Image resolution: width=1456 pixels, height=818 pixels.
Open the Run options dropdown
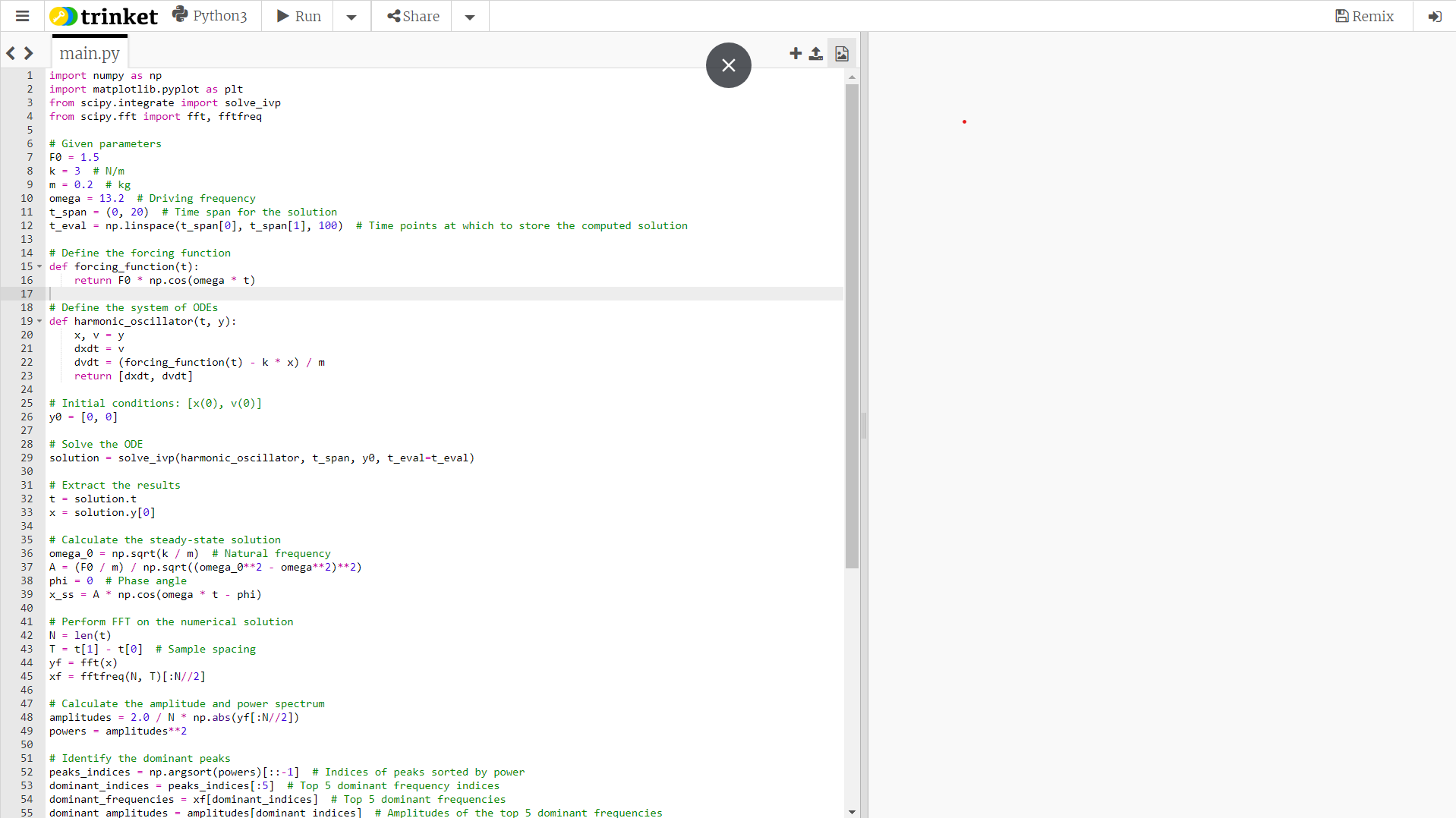coord(351,16)
